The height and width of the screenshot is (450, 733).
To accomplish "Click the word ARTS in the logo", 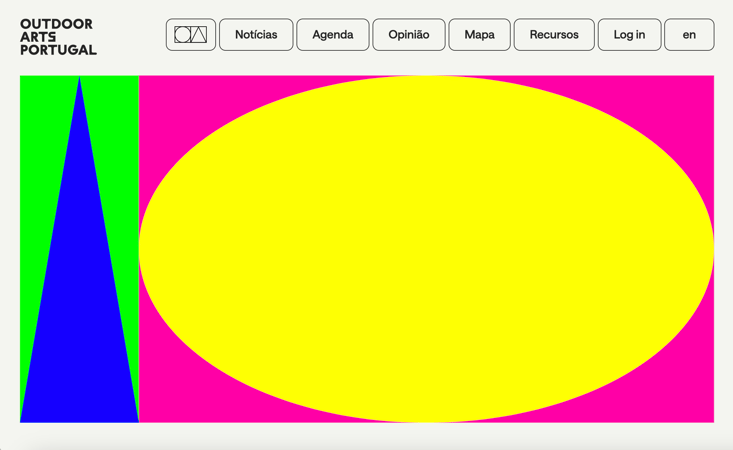I will click(x=38, y=37).
